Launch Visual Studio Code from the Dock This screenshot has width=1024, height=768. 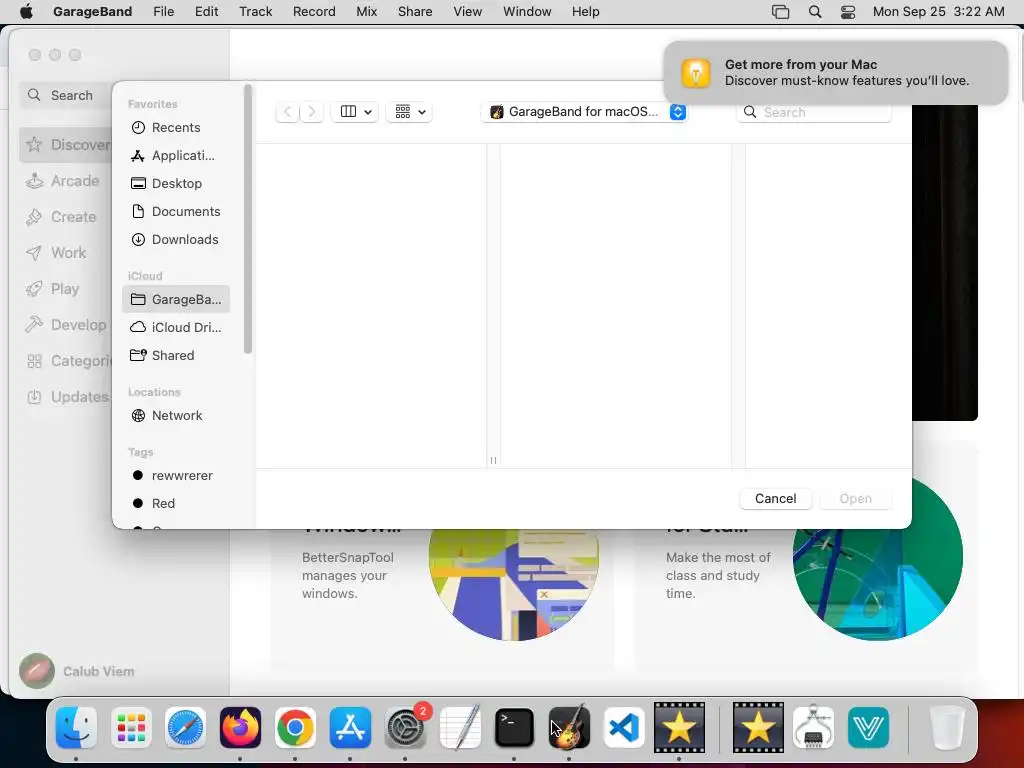coord(624,728)
